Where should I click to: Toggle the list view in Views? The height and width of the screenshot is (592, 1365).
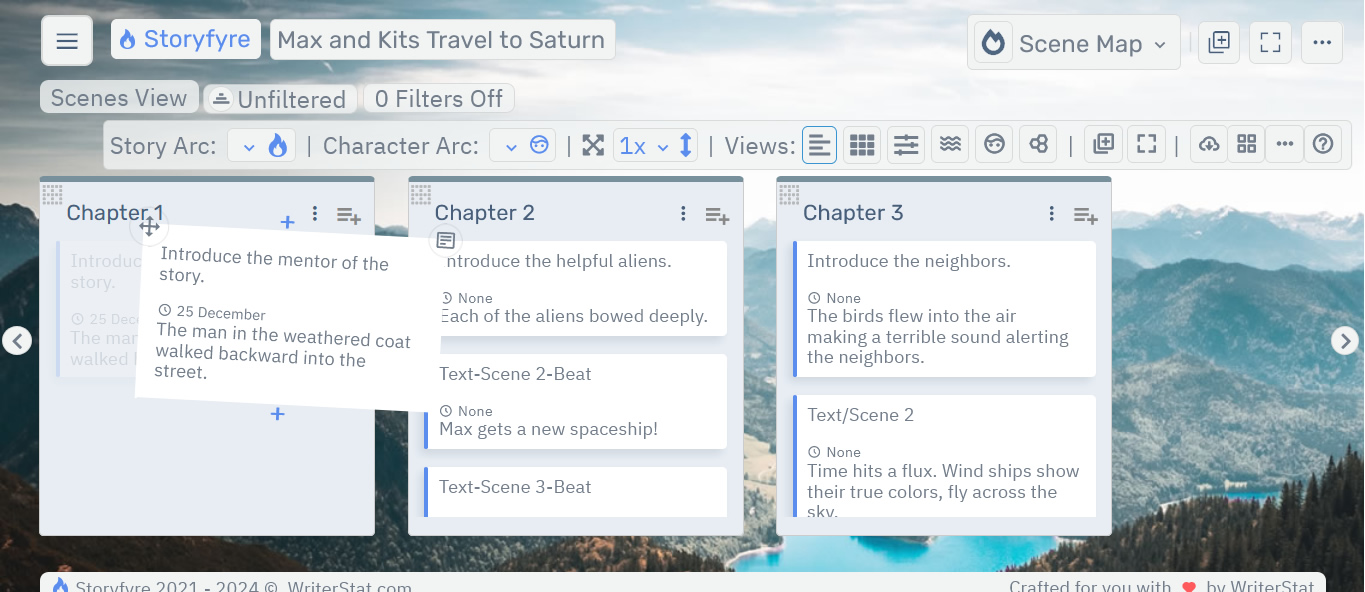coord(819,145)
